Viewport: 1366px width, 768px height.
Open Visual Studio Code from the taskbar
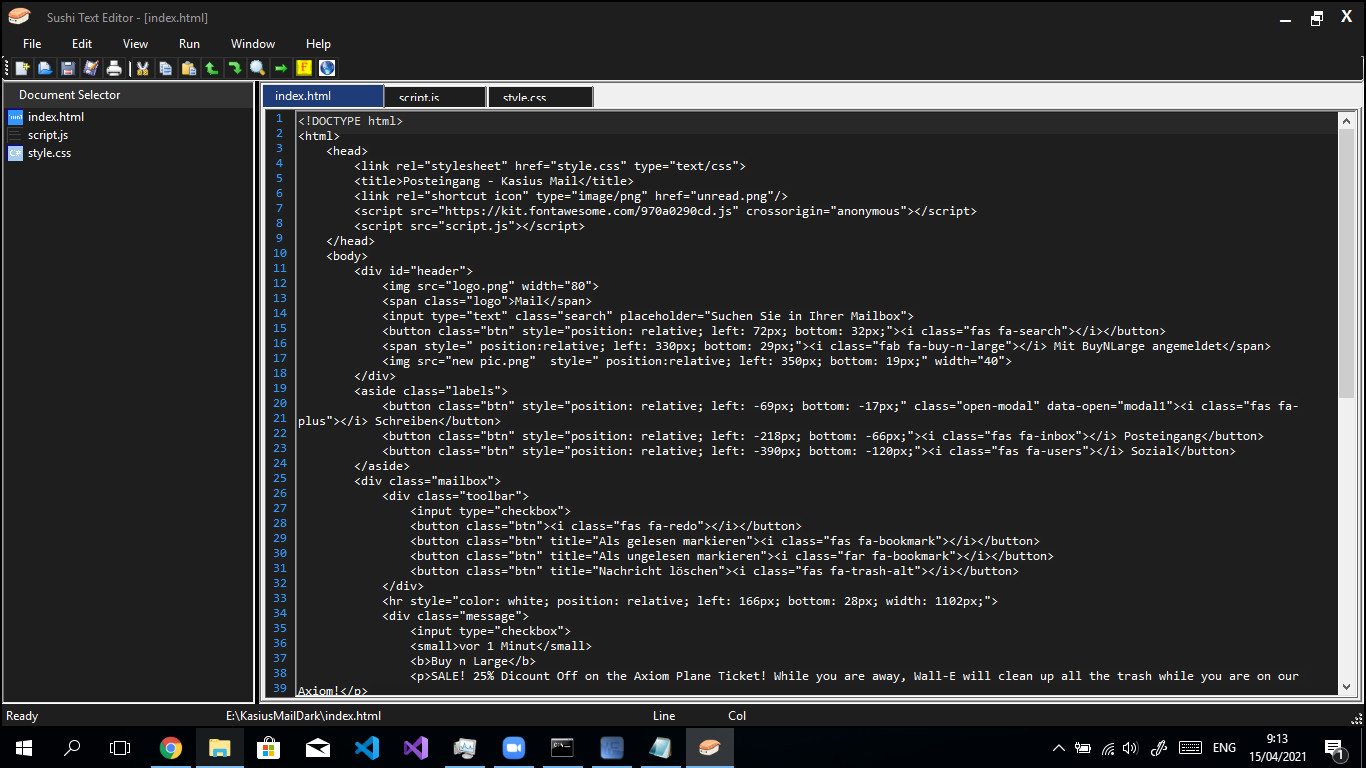[x=367, y=747]
